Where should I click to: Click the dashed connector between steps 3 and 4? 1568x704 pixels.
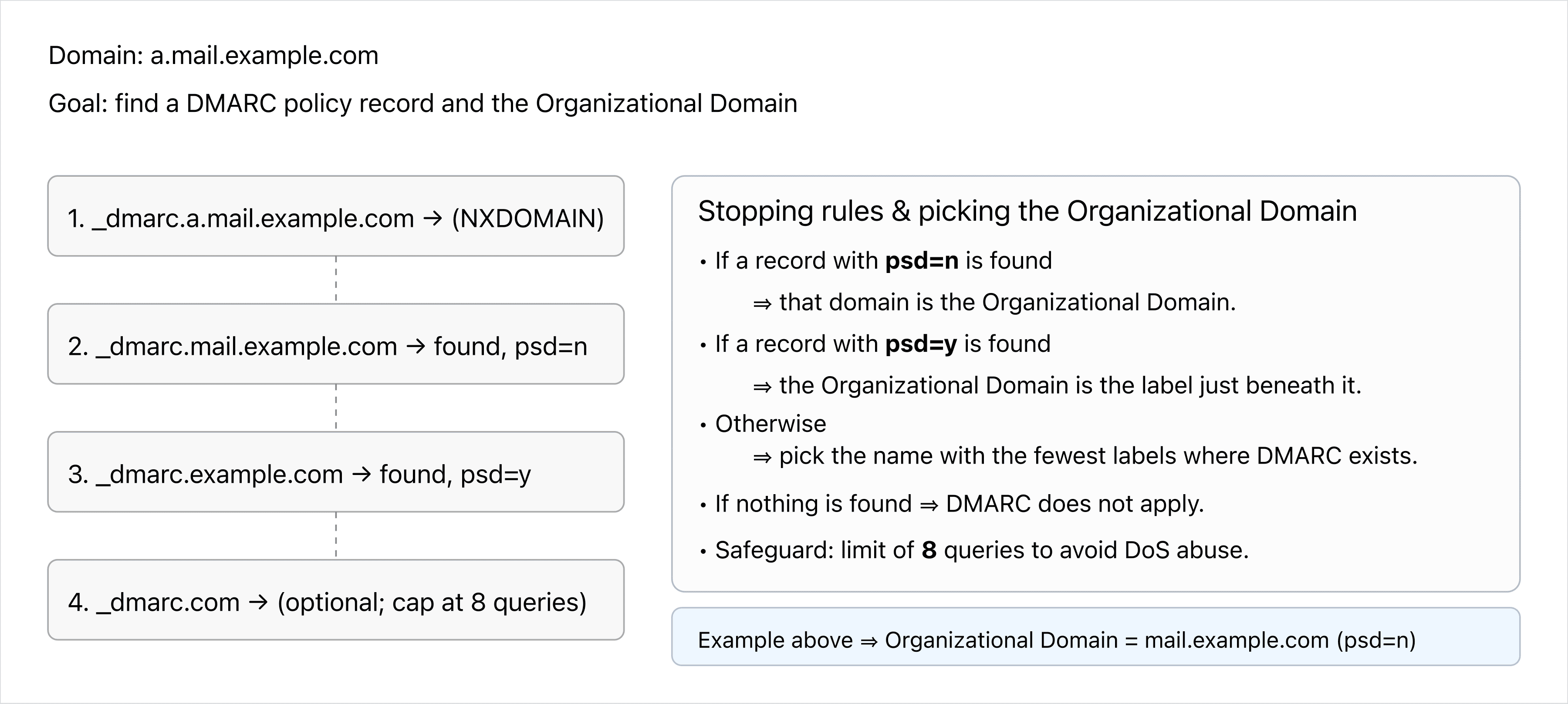336,535
